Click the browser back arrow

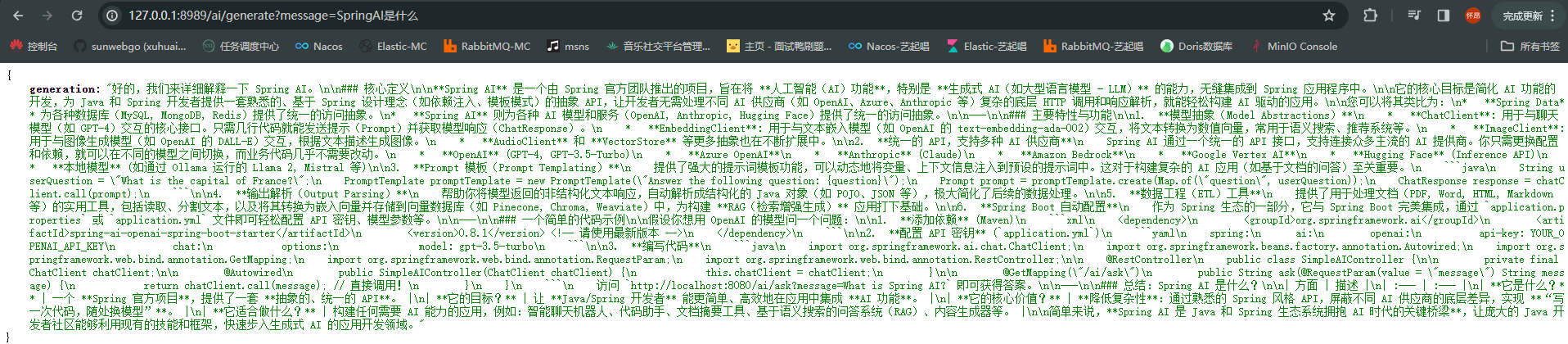(18, 16)
